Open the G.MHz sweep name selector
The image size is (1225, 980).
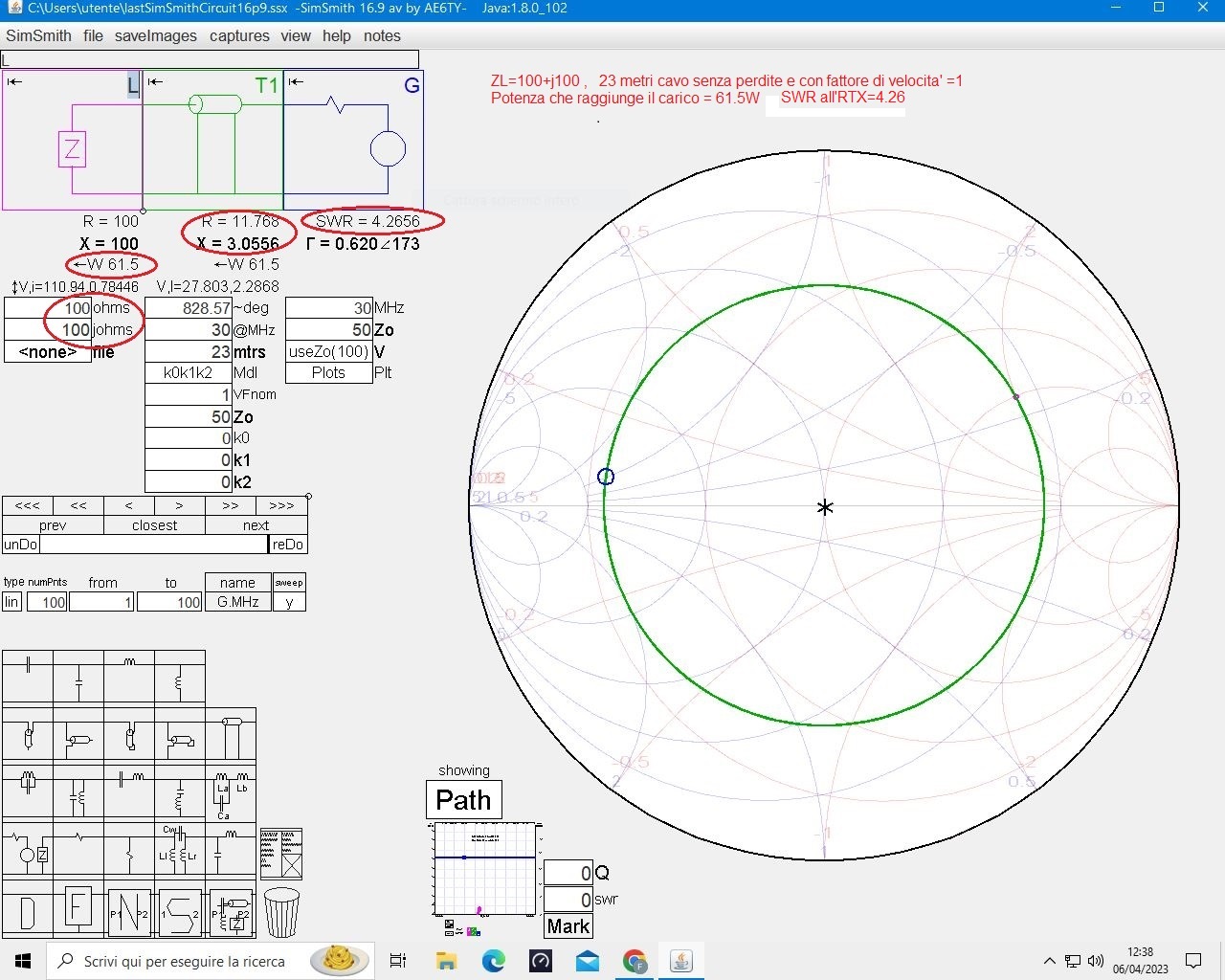[238, 602]
